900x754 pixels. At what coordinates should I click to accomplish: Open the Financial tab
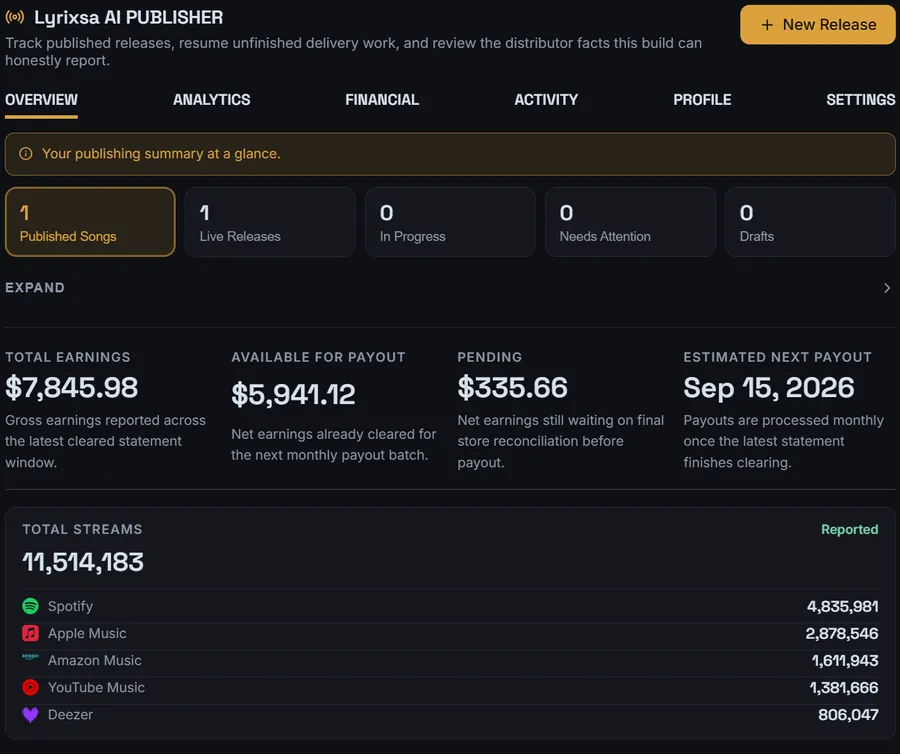coord(382,100)
